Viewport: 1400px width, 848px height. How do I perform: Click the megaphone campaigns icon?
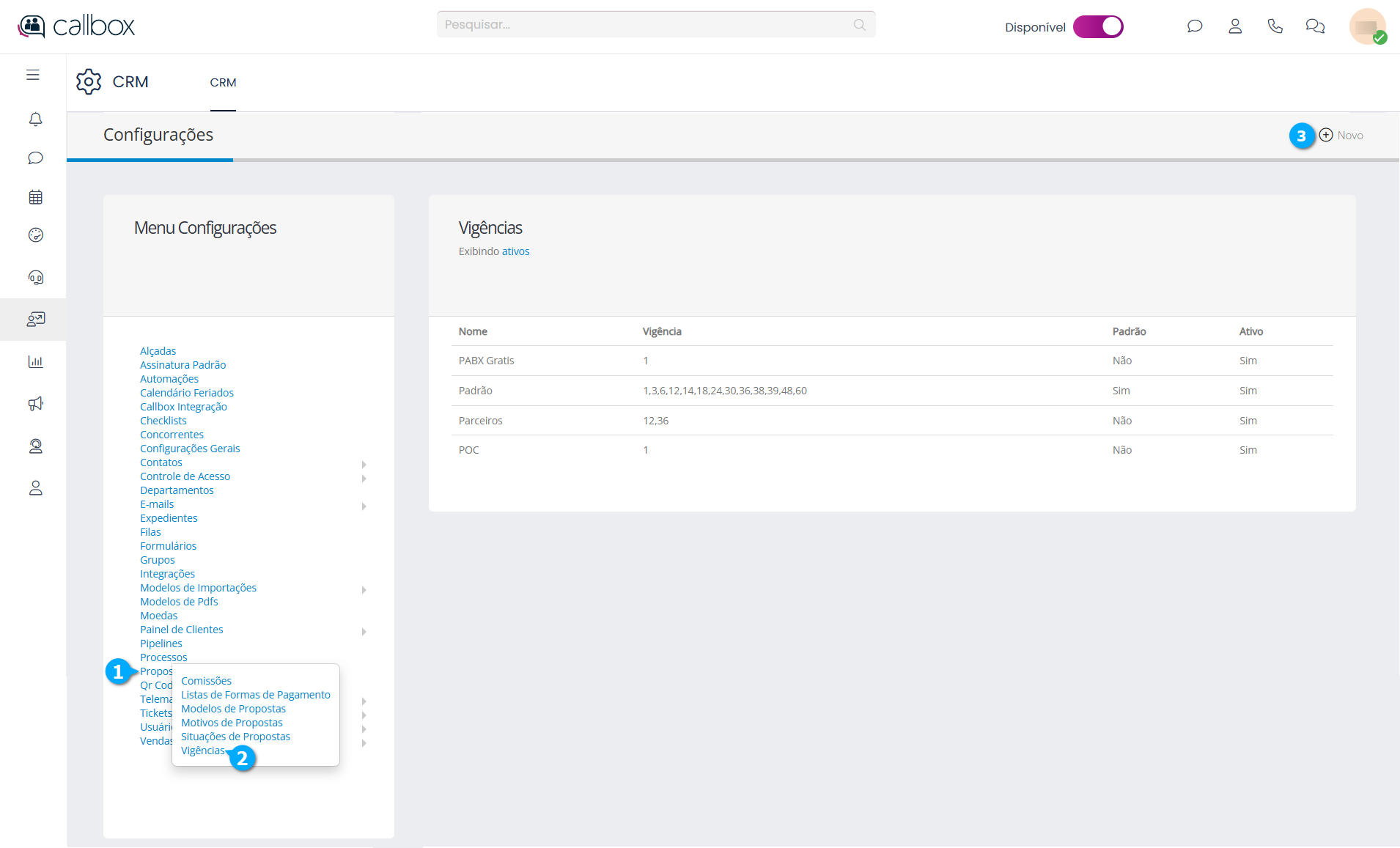click(35, 404)
